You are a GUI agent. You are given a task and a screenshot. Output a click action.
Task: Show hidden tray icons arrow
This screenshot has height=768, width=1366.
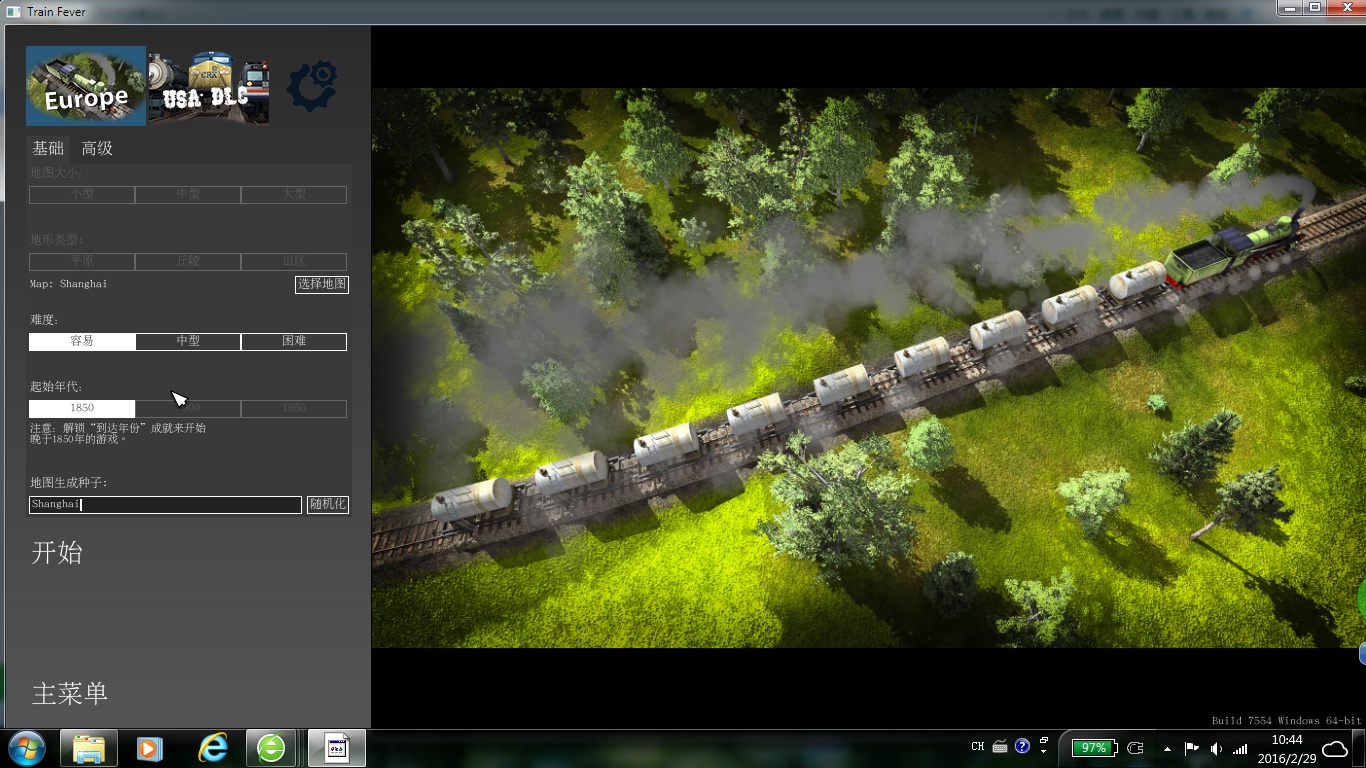pos(1167,748)
